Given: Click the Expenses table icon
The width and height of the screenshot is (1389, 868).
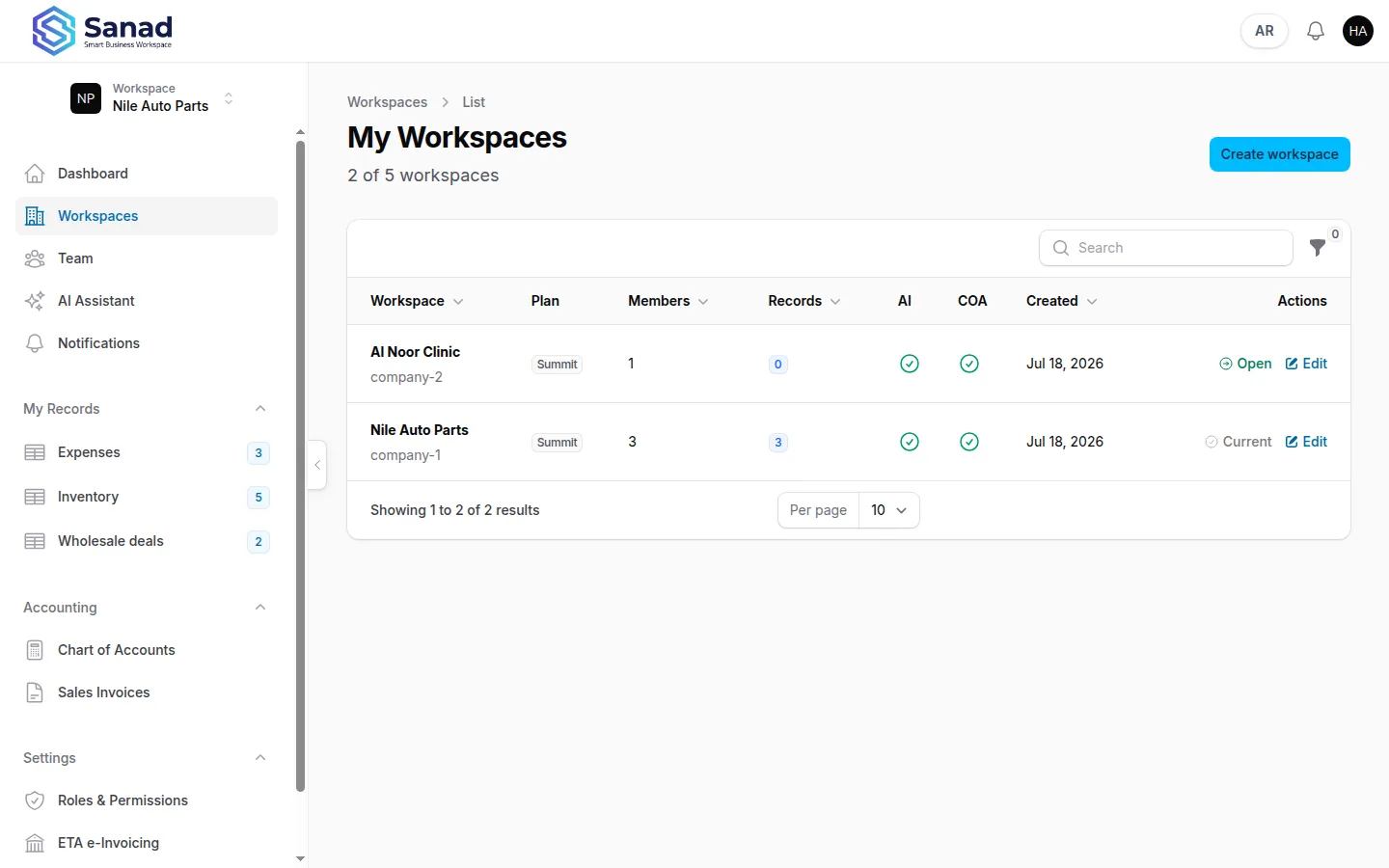Looking at the screenshot, I should coord(35,452).
